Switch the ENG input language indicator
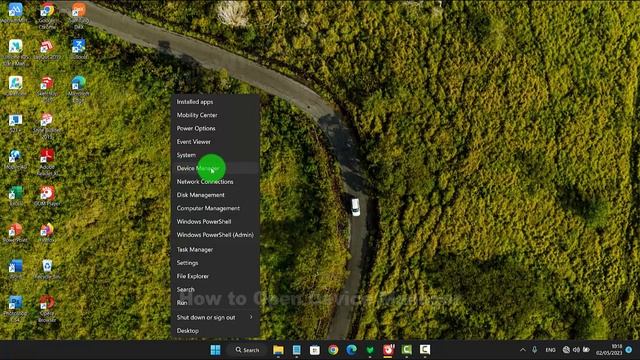Image resolution: width=640 pixels, height=360 pixels. tap(550, 350)
